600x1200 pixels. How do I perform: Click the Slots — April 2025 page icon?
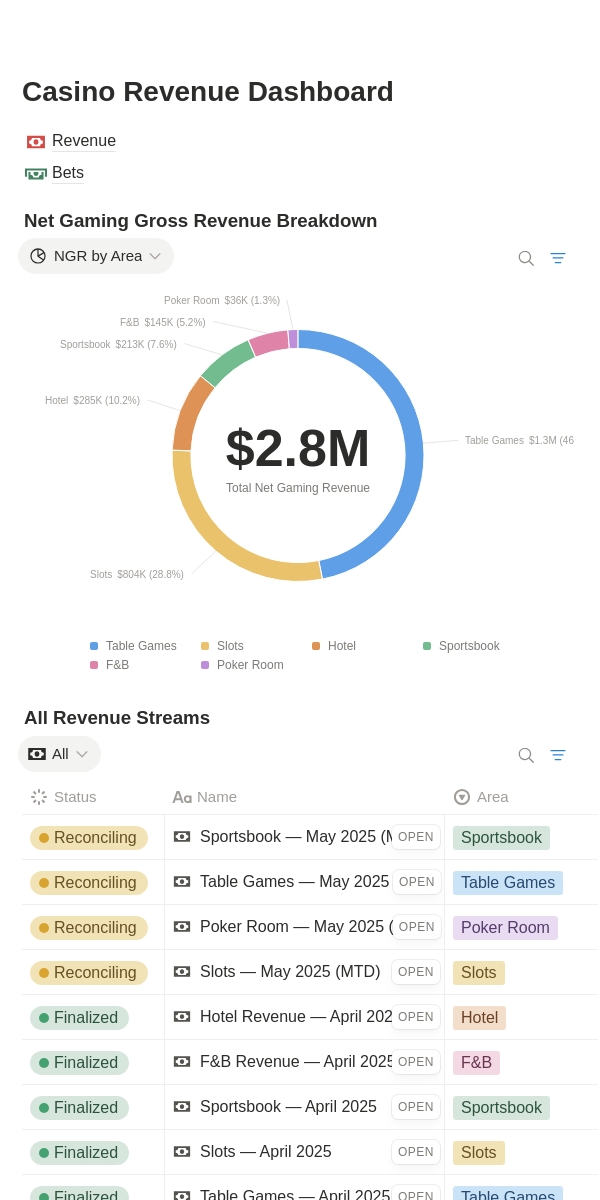point(182,1152)
